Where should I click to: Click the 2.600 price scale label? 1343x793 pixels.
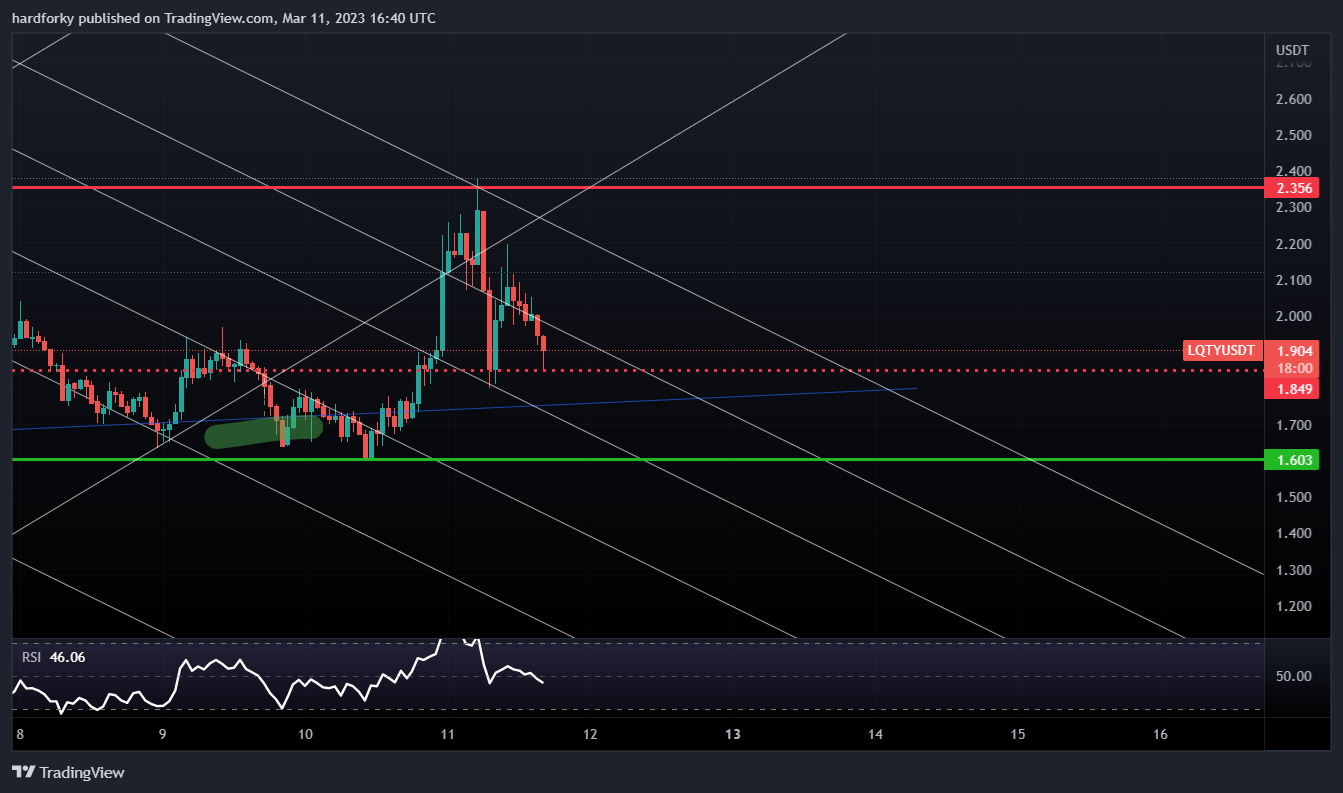[1294, 99]
